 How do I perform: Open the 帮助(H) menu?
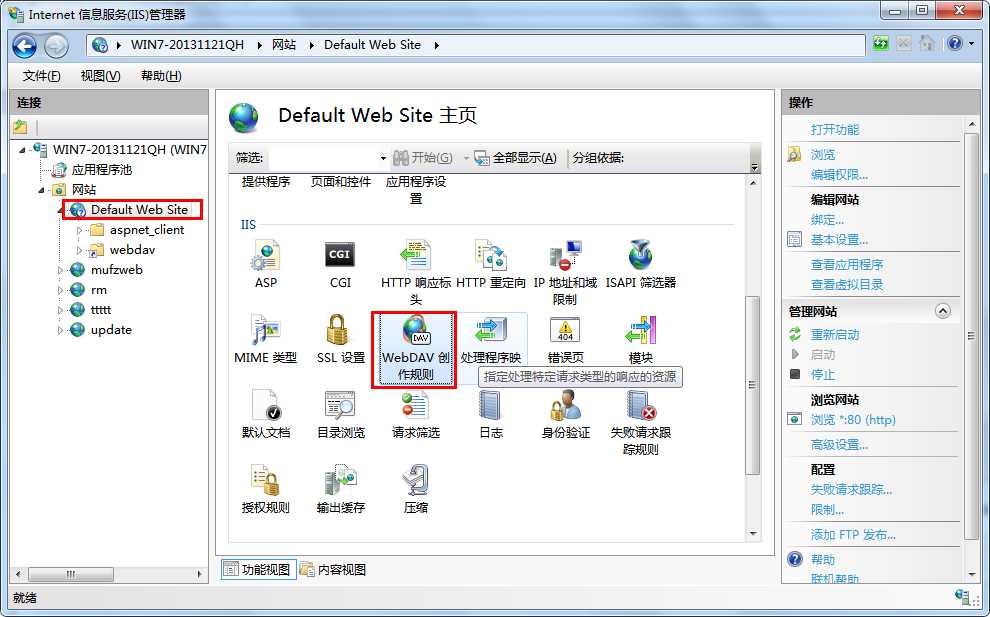tap(161, 76)
